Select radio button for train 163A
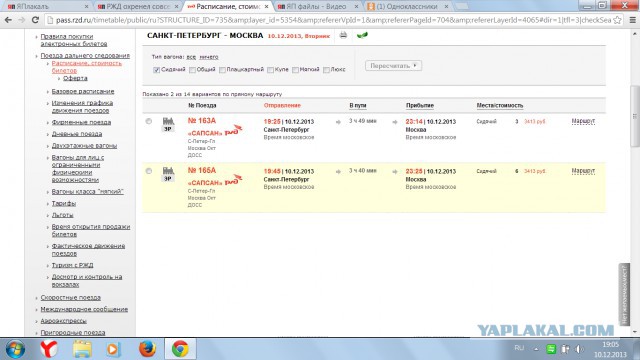 (149, 121)
